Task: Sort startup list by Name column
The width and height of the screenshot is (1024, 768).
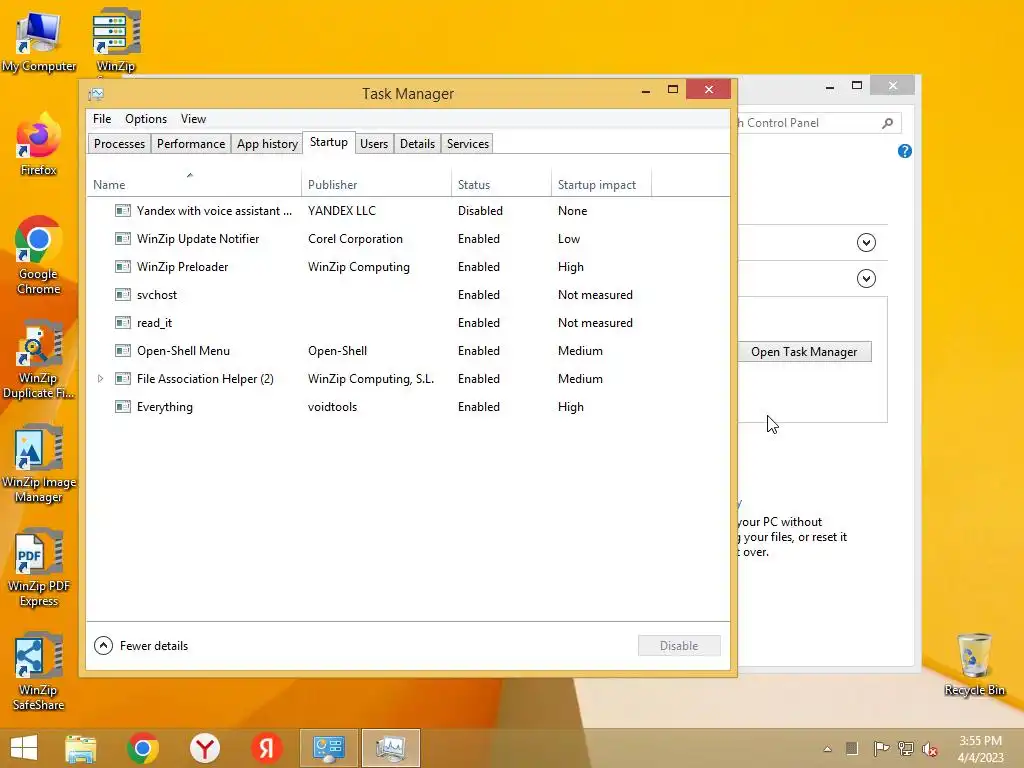Action: pos(194,185)
